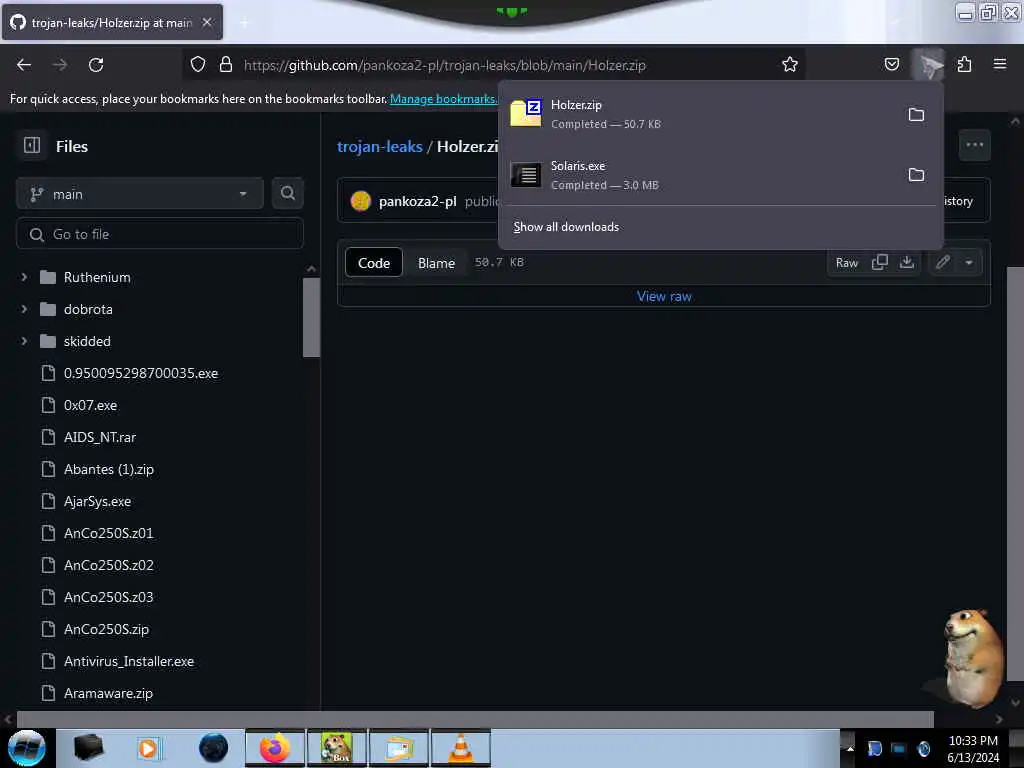
Task: Expand the skidded folder chevron
Action: tap(24, 341)
